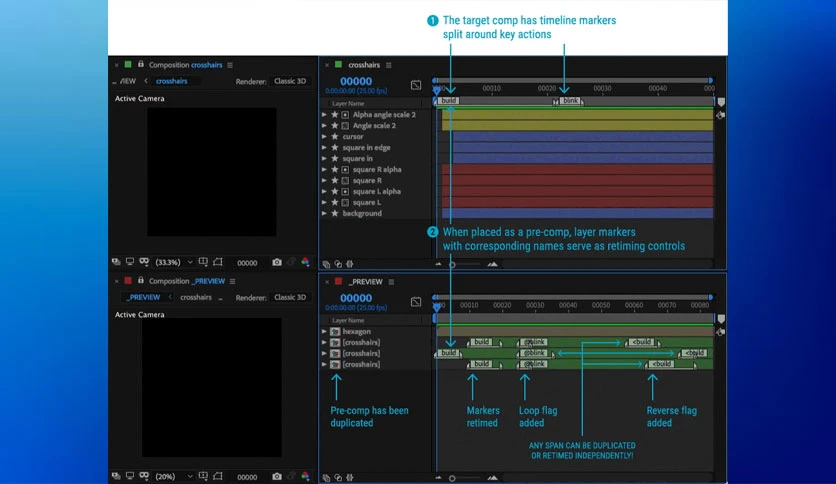The width and height of the screenshot is (836, 484).
Task: Adjust zoom slider in crosshairs timeline
Action: (452, 264)
